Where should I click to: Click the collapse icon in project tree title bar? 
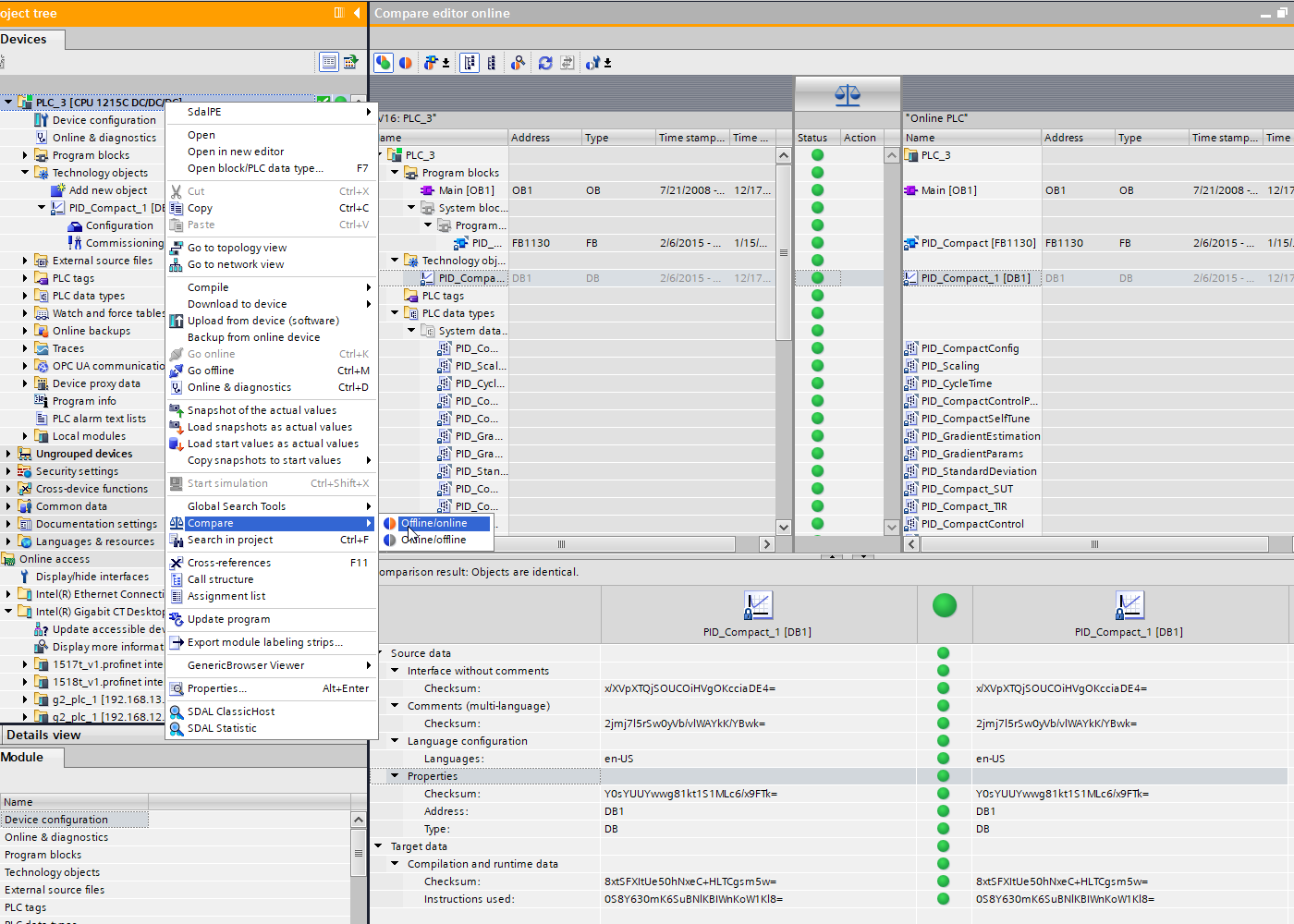pos(357,13)
